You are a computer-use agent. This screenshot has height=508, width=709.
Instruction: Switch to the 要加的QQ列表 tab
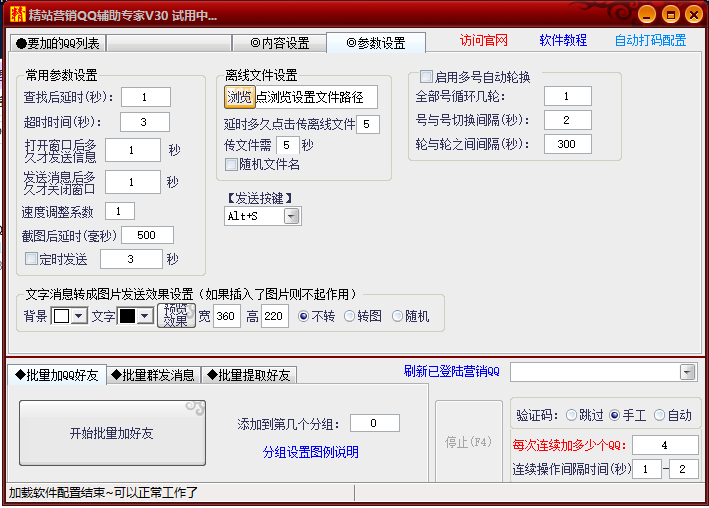click(58, 43)
